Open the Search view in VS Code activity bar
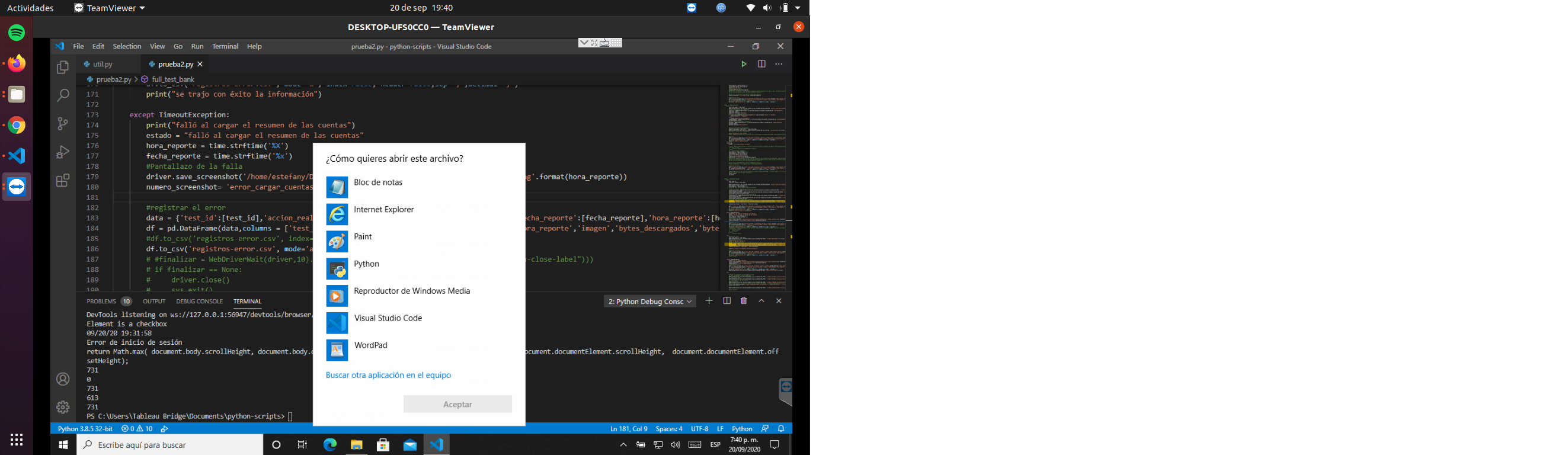The width and height of the screenshot is (1568, 455). coord(63,95)
